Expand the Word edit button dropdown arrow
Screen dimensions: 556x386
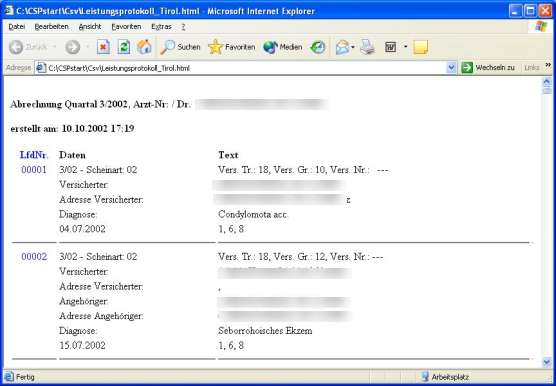(x=406, y=47)
